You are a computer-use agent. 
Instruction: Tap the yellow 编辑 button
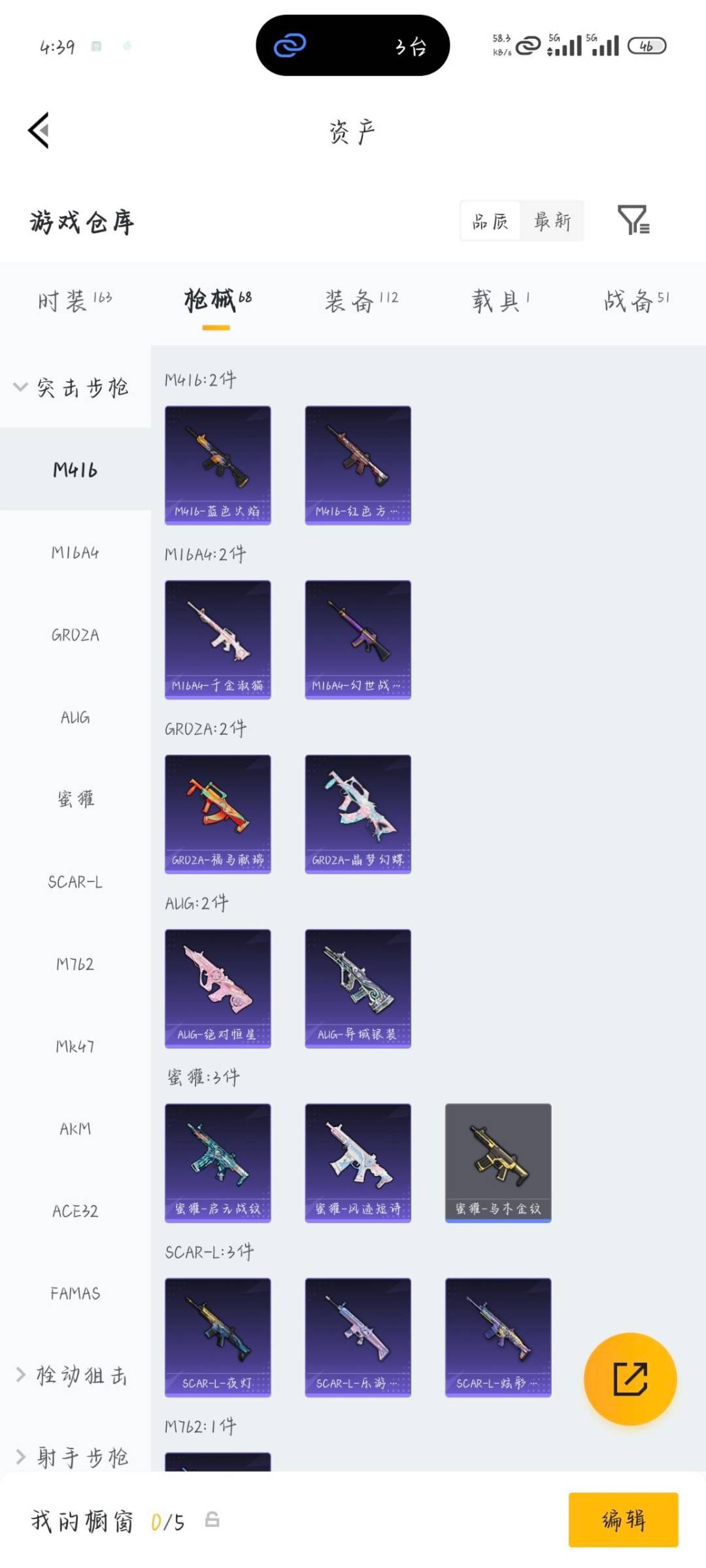(623, 1520)
